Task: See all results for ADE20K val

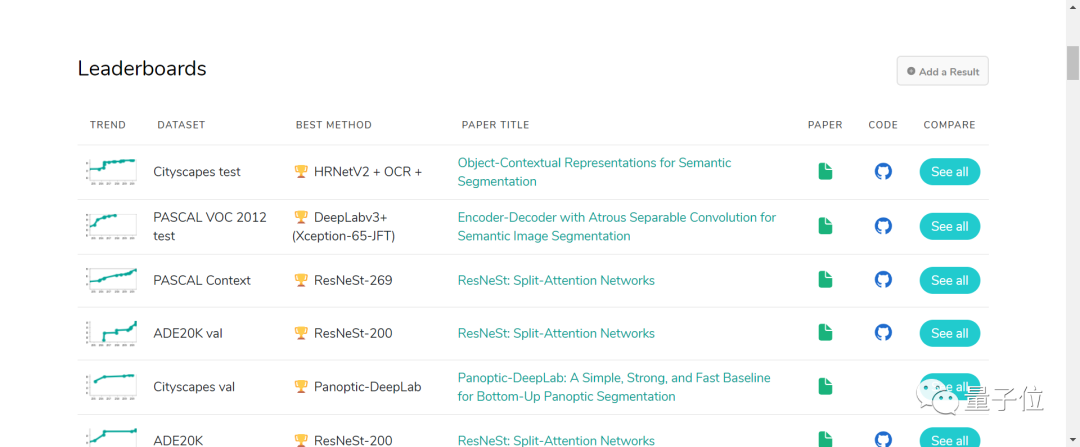Action: pos(949,333)
